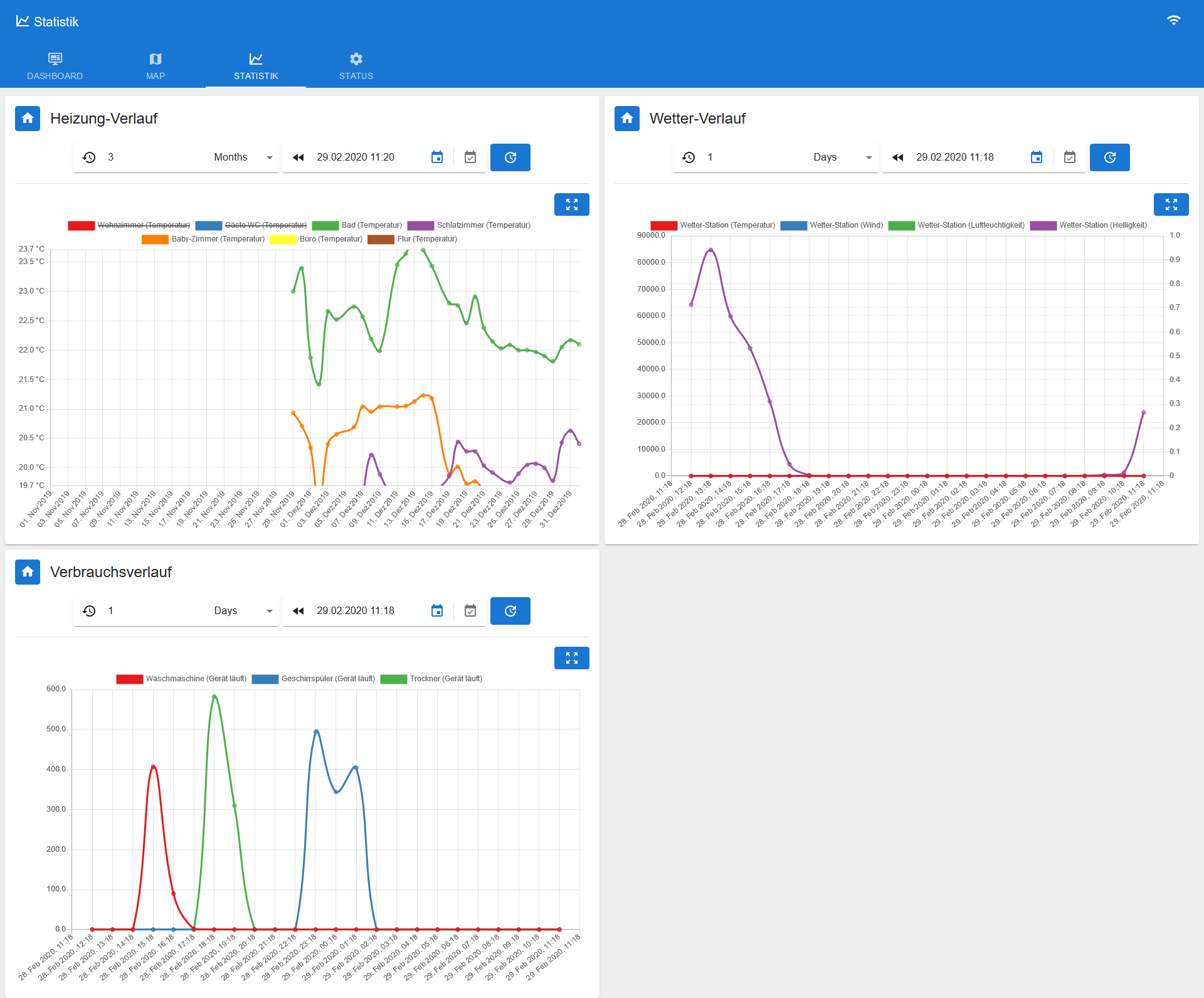
Task: Switch to the Map tab
Action: [156, 66]
